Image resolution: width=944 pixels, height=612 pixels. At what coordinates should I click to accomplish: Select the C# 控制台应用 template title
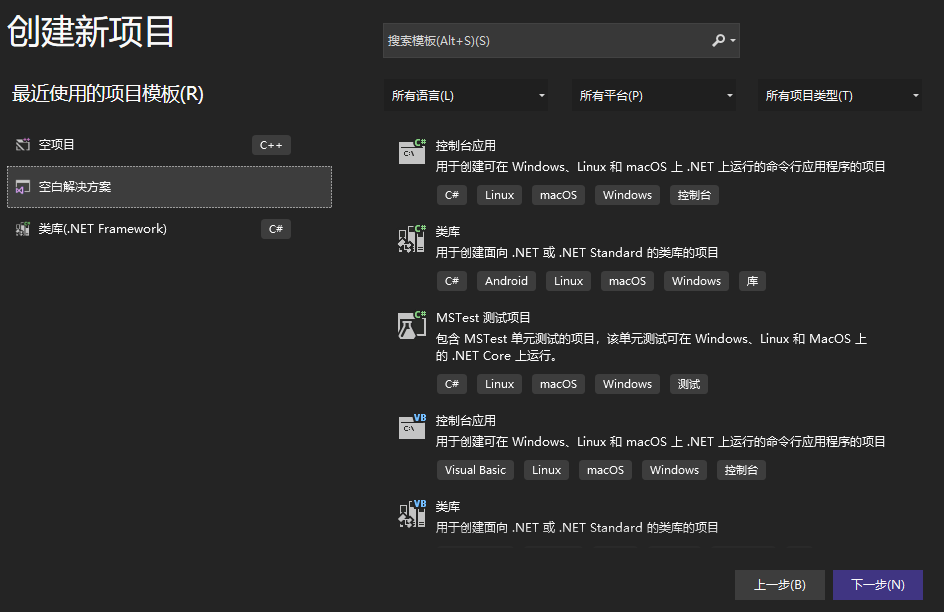click(465, 146)
